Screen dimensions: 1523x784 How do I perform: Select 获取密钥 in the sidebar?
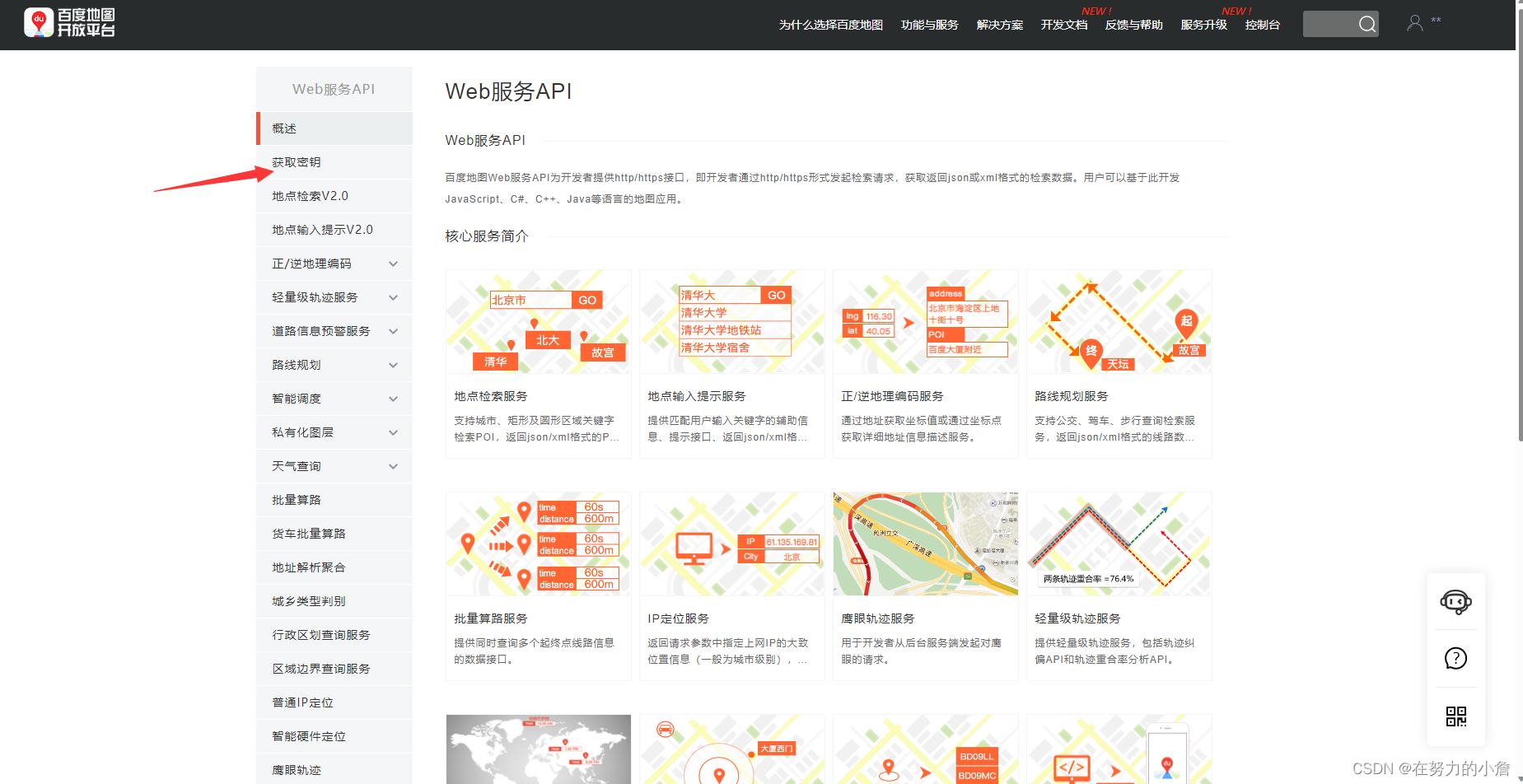334,162
